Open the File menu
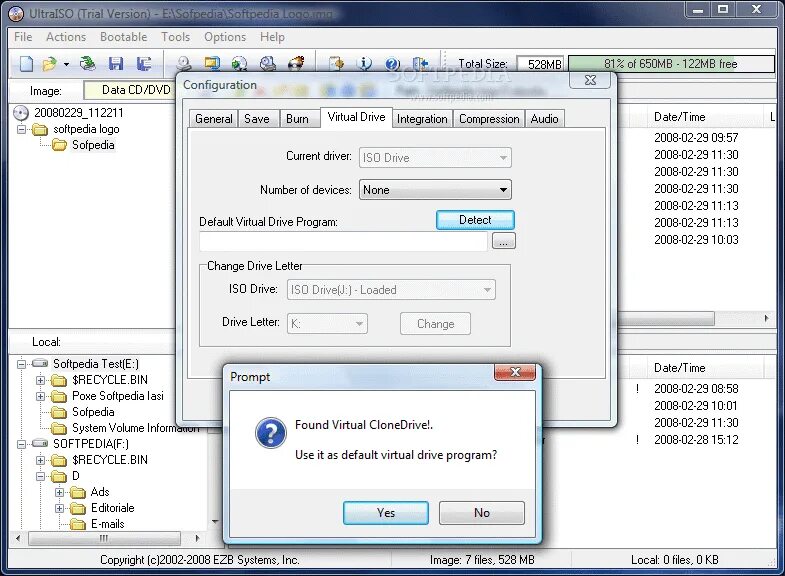 coord(23,37)
